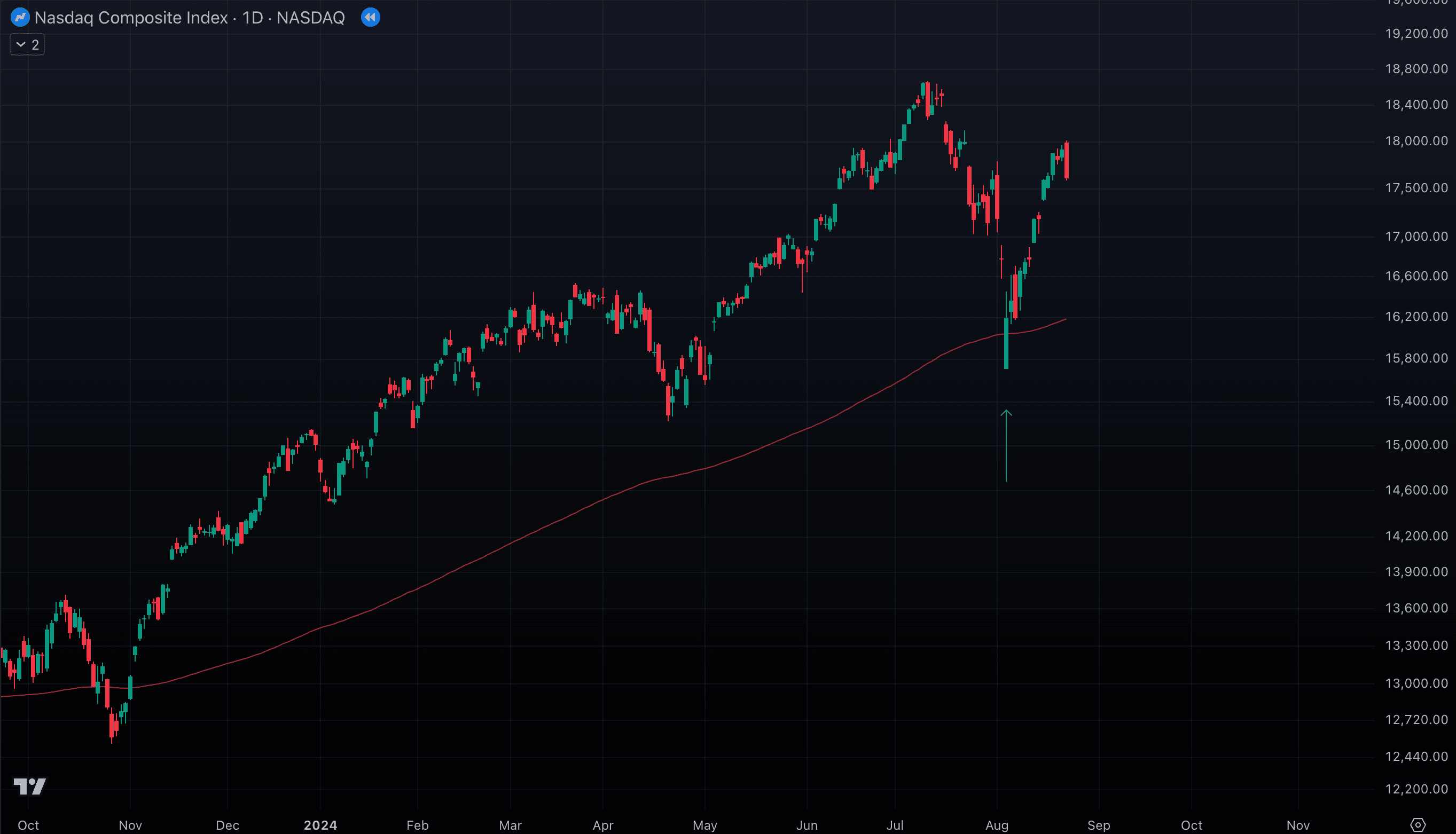Viewport: 1456px width, 834px height.
Task: Click the bold 2024 time axis label
Action: tap(320, 825)
